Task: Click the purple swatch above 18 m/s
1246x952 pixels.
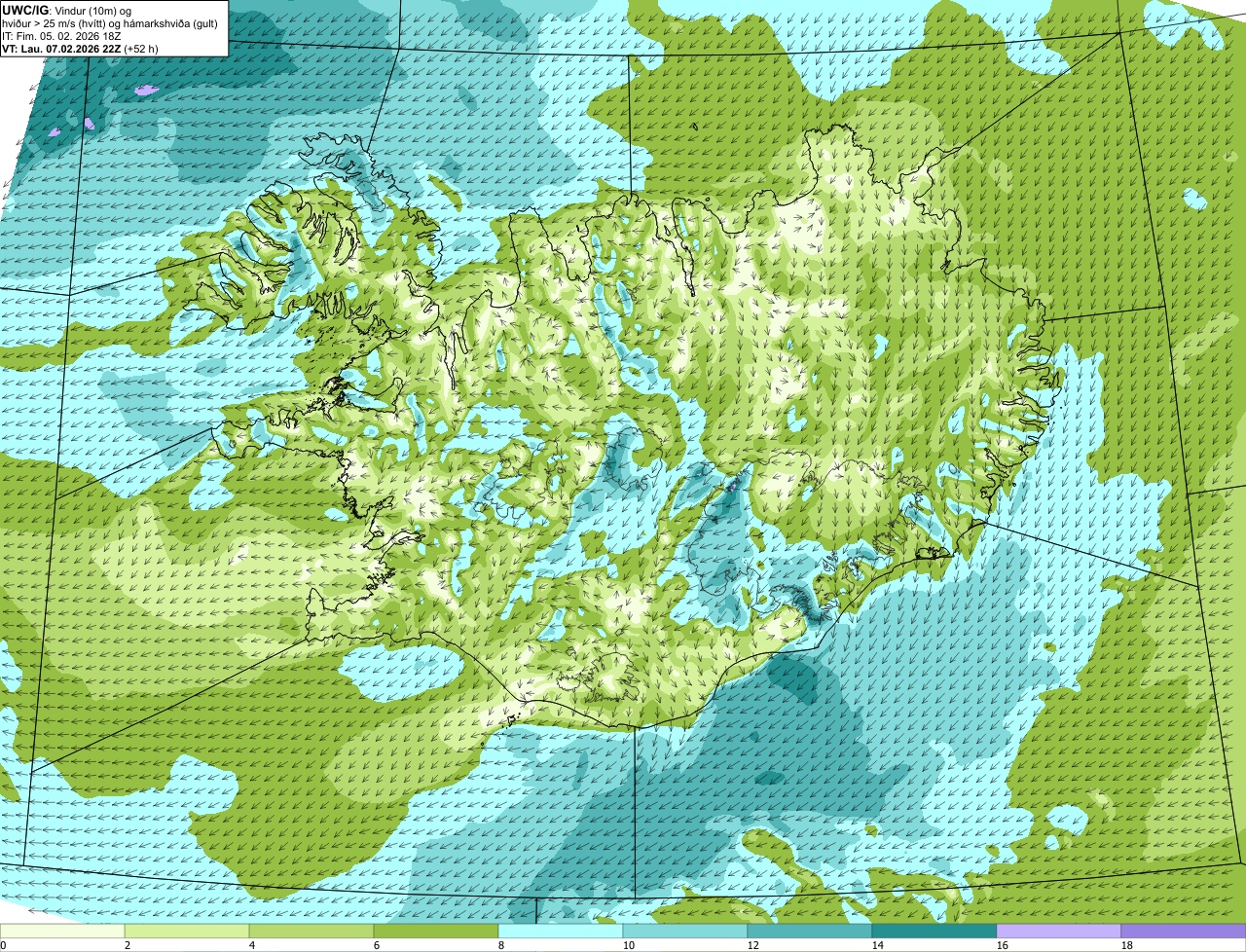Action: coord(1184,931)
